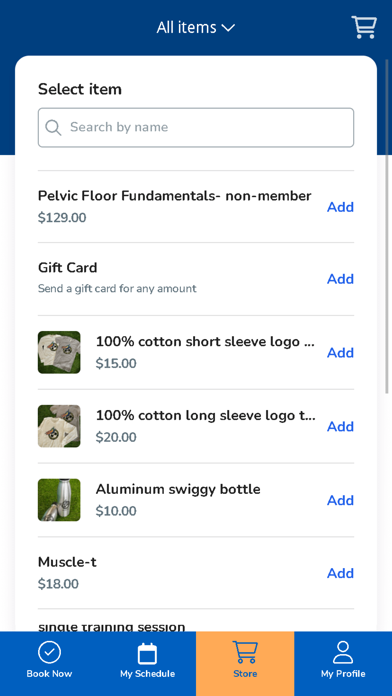
Task: Add the long sleeve logo tee
Action: click(341, 426)
